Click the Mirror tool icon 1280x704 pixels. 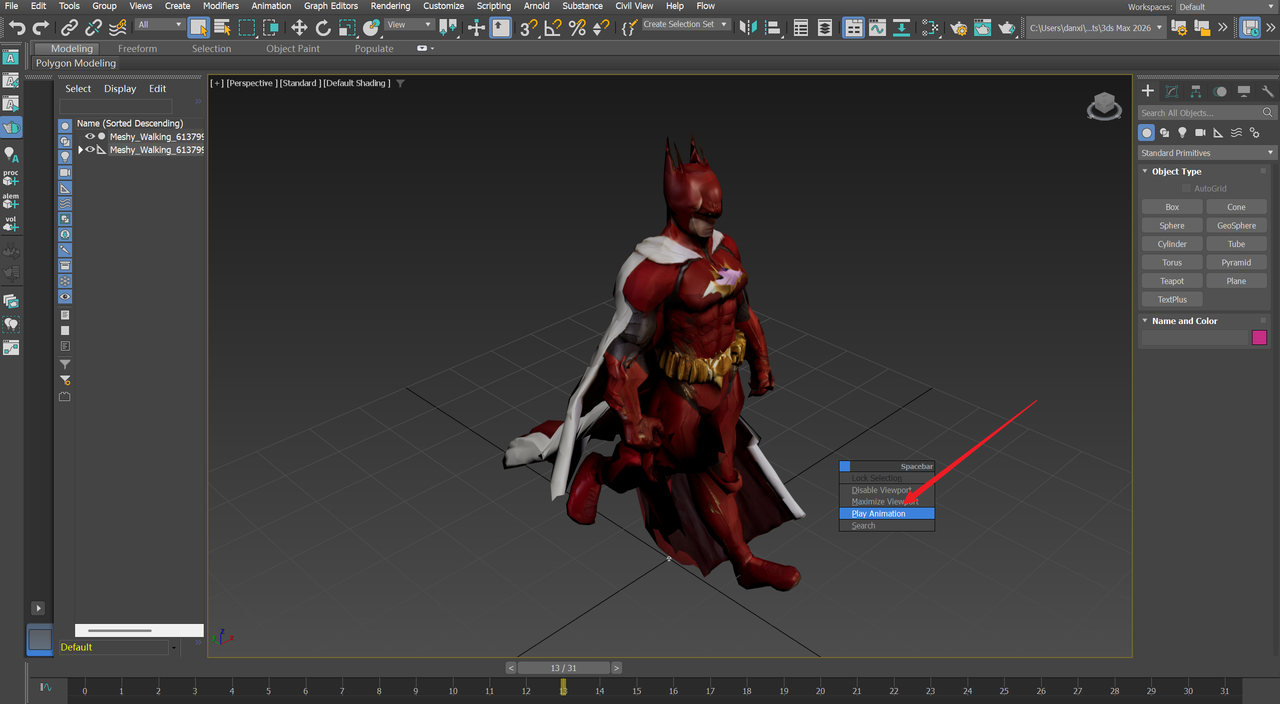point(749,28)
